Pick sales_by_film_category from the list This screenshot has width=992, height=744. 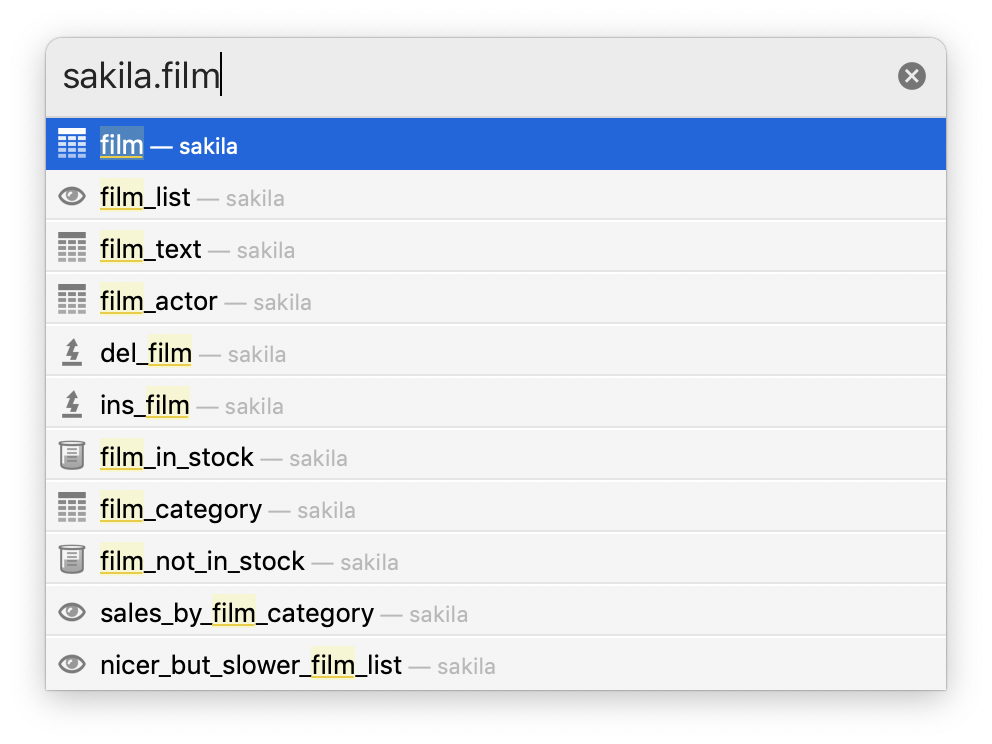[x=496, y=612]
